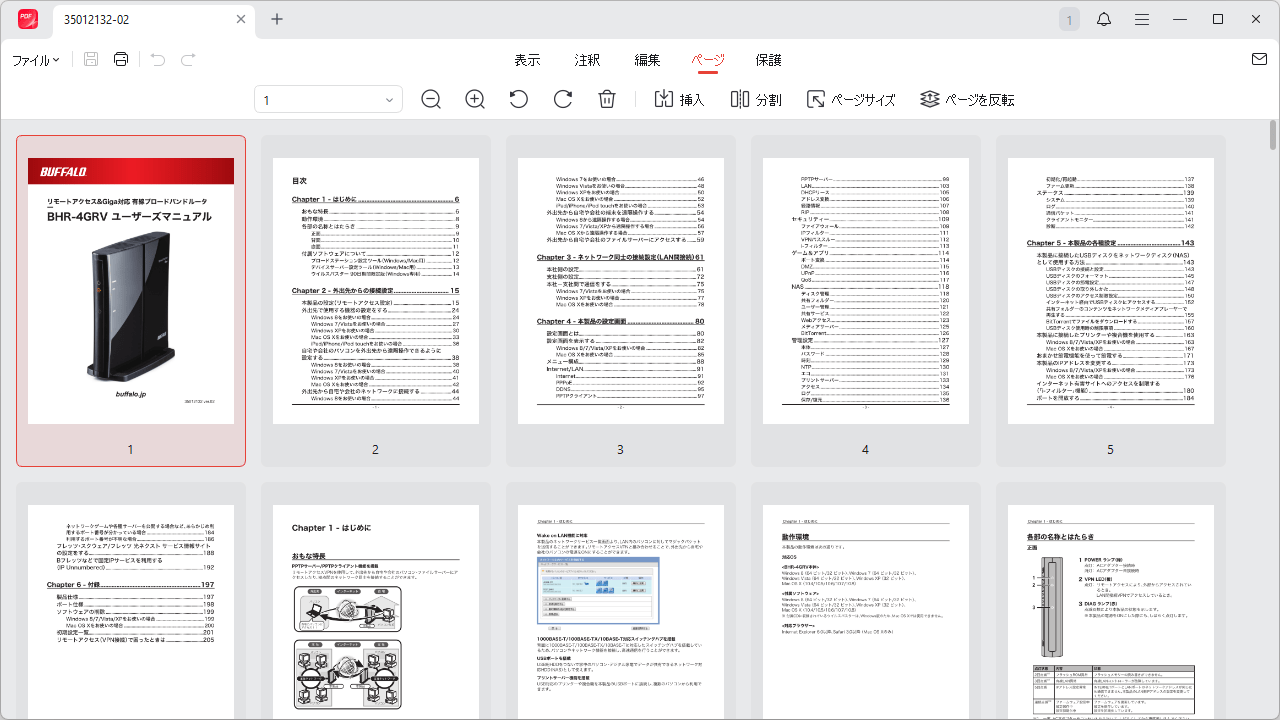Viewport: 1280px width, 720px height.
Task: Click the ページを反転 button
Action: 967,100
